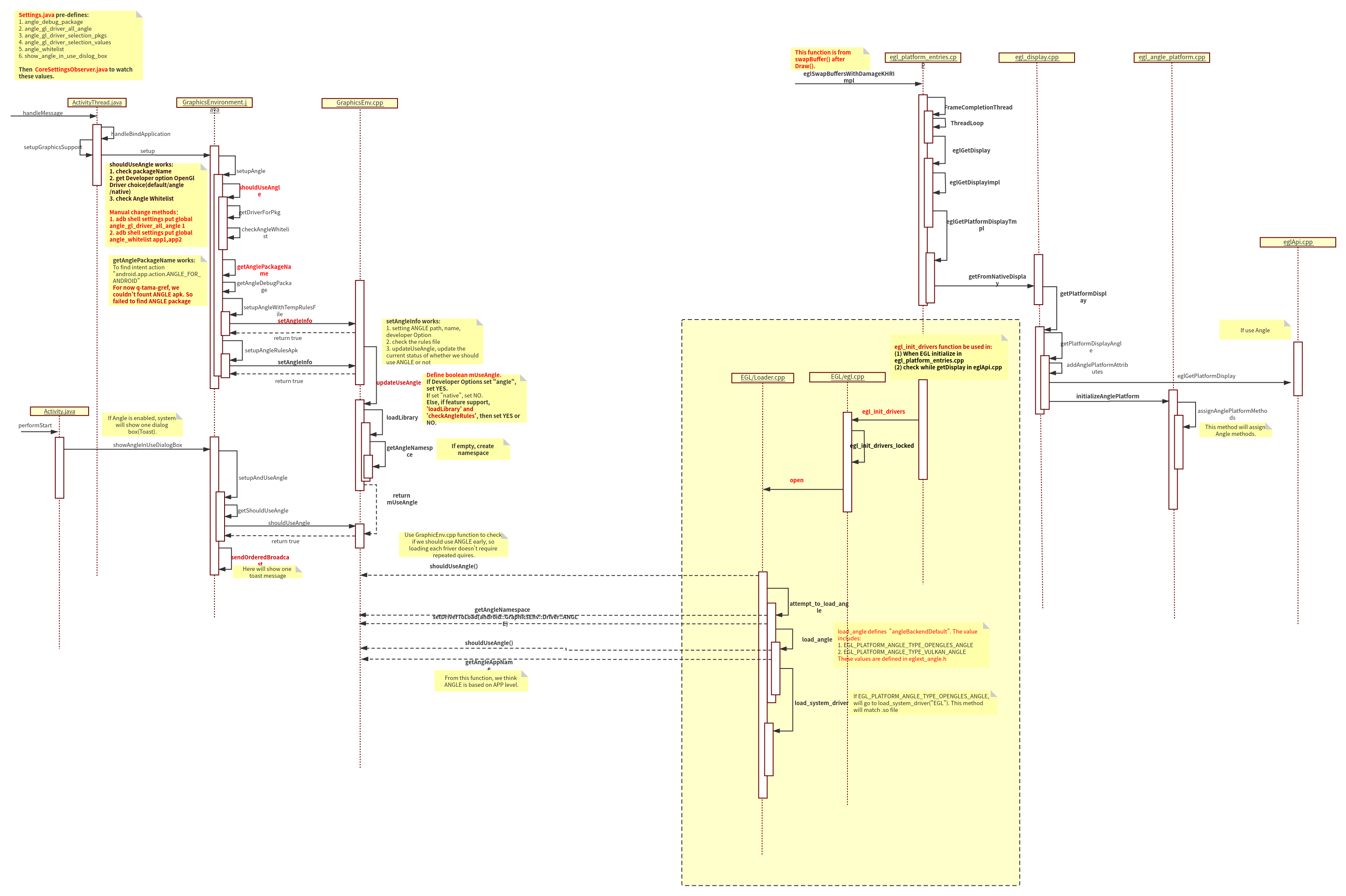Select the GraphicsEnv.cpp lifeline header

(359, 103)
